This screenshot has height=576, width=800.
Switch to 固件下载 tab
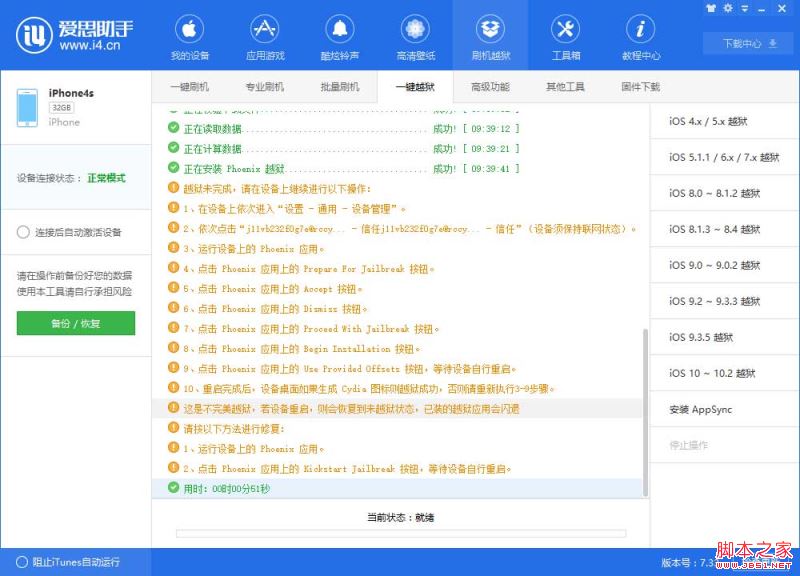coord(641,87)
